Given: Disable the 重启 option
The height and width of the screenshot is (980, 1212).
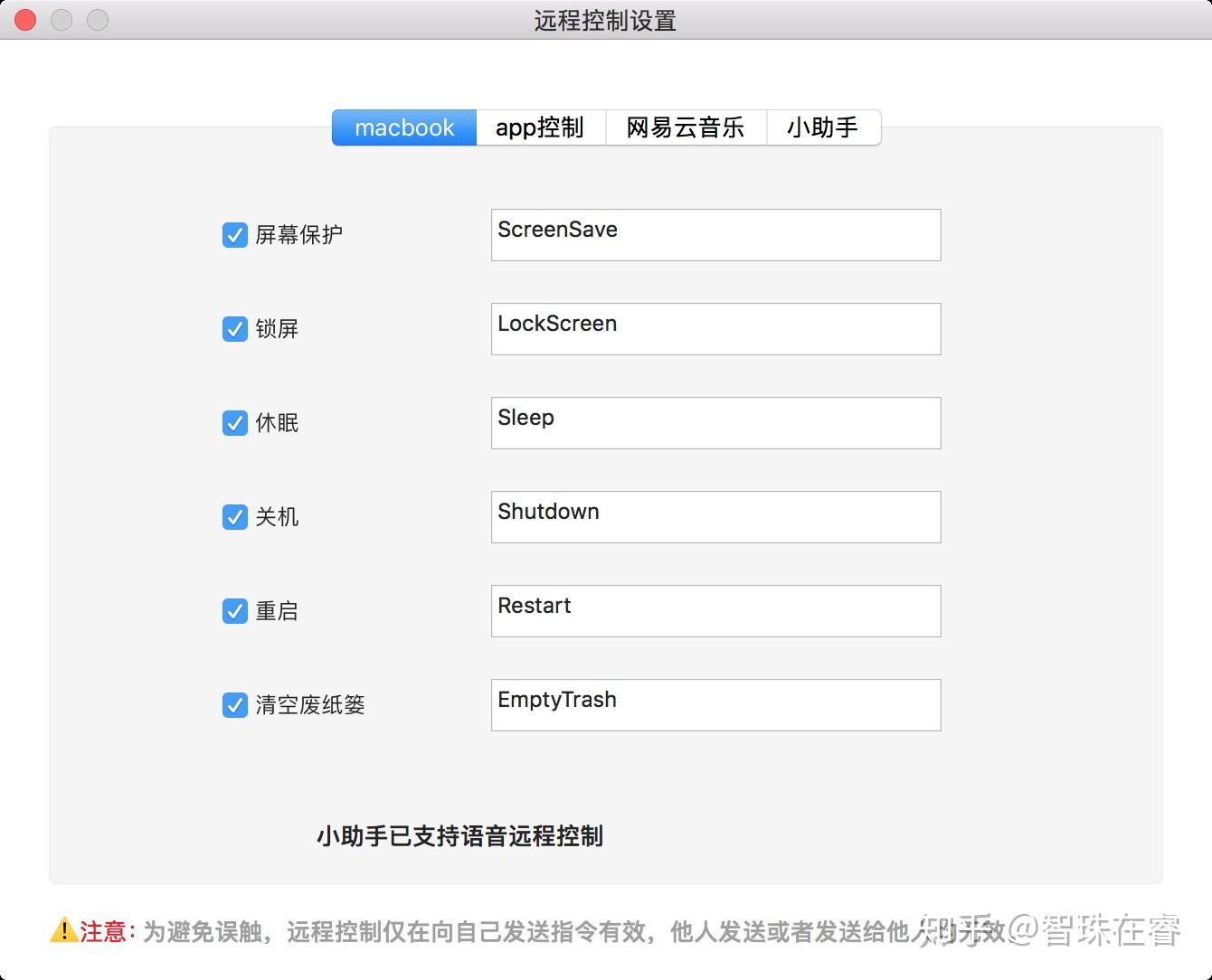Looking at the screenshot, I should click(235, 611).
